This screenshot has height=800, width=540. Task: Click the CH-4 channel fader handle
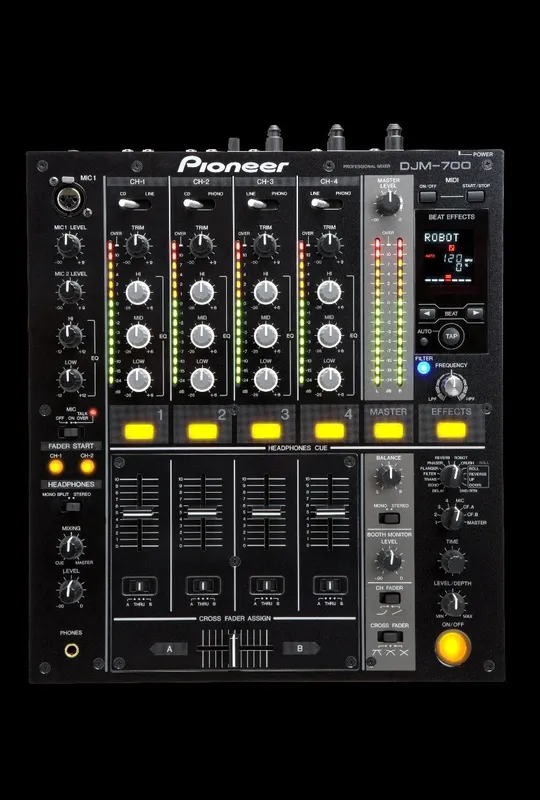pos(330,513)
